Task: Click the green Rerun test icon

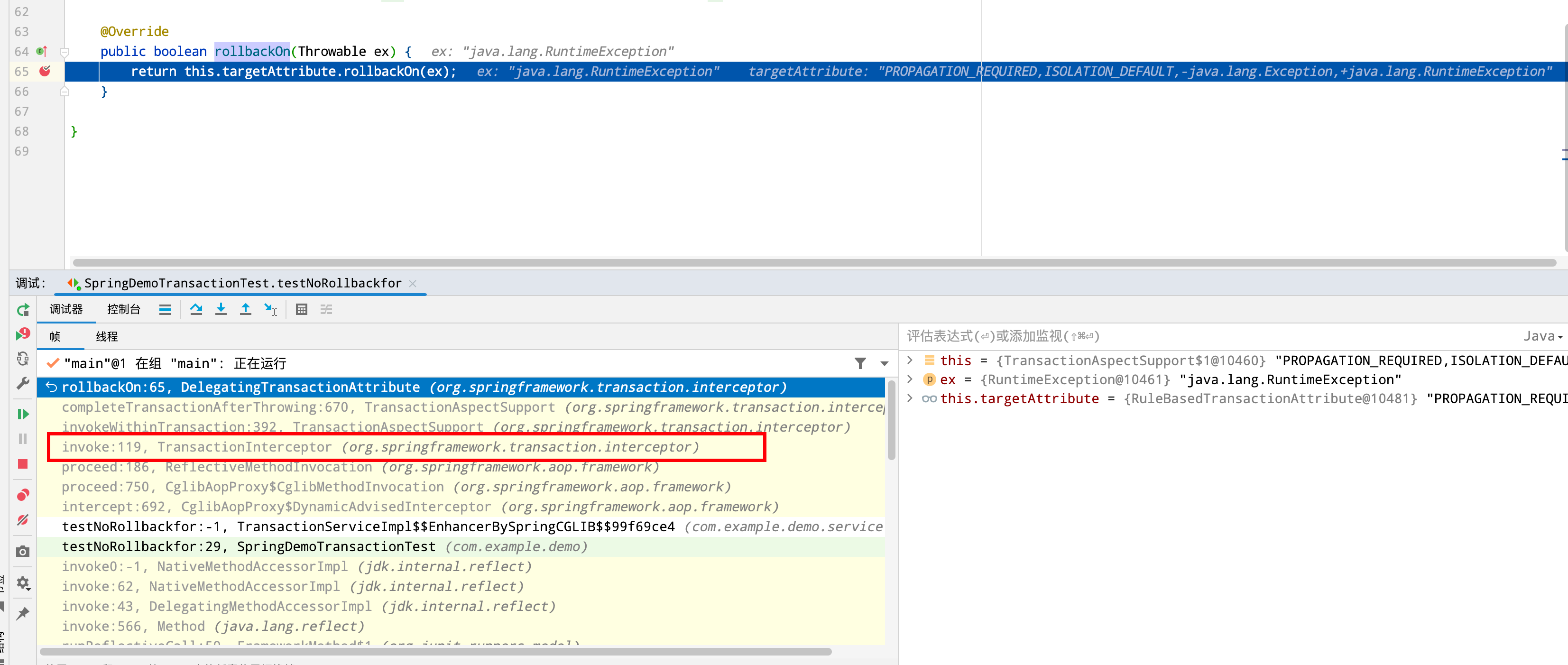Action: [22, 310]
